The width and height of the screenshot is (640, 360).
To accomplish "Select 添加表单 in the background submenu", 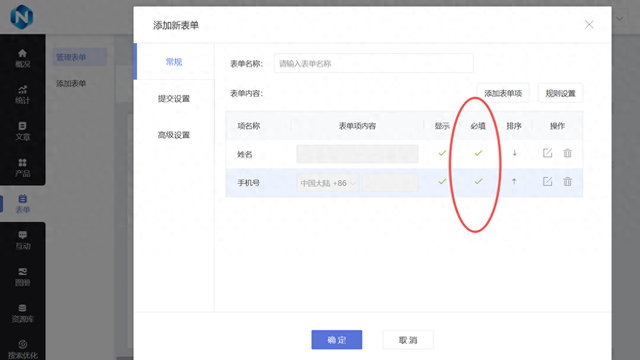I will point(71,83).
